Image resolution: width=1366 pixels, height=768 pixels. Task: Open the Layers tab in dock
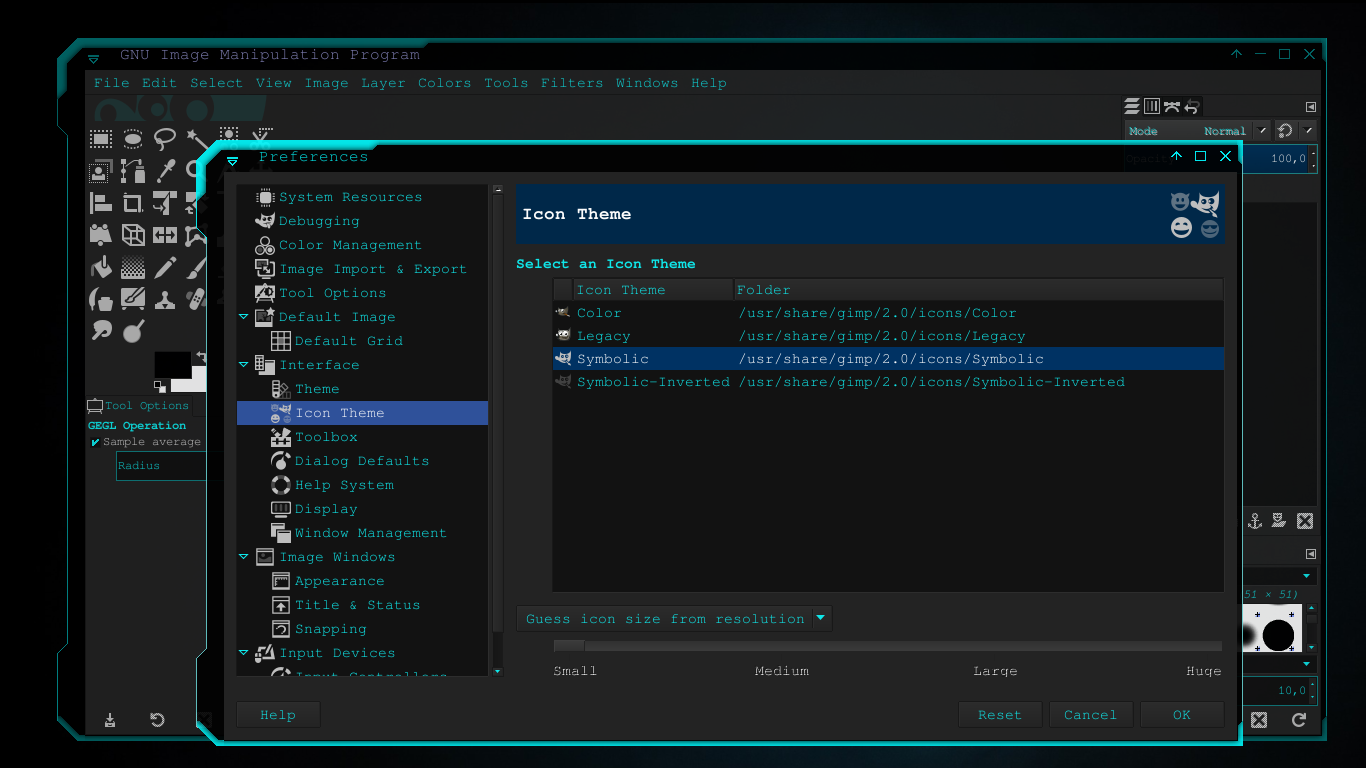coord(1132,106)
